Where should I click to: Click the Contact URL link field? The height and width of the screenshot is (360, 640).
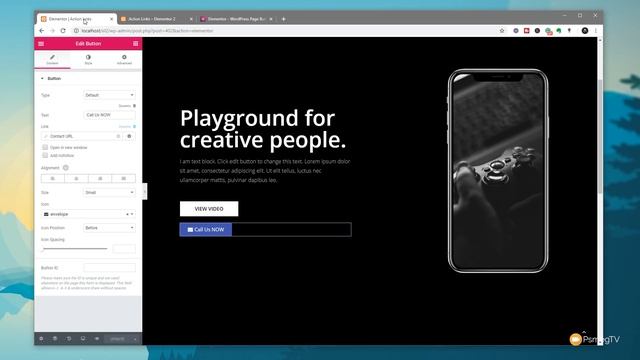[82, 136]
